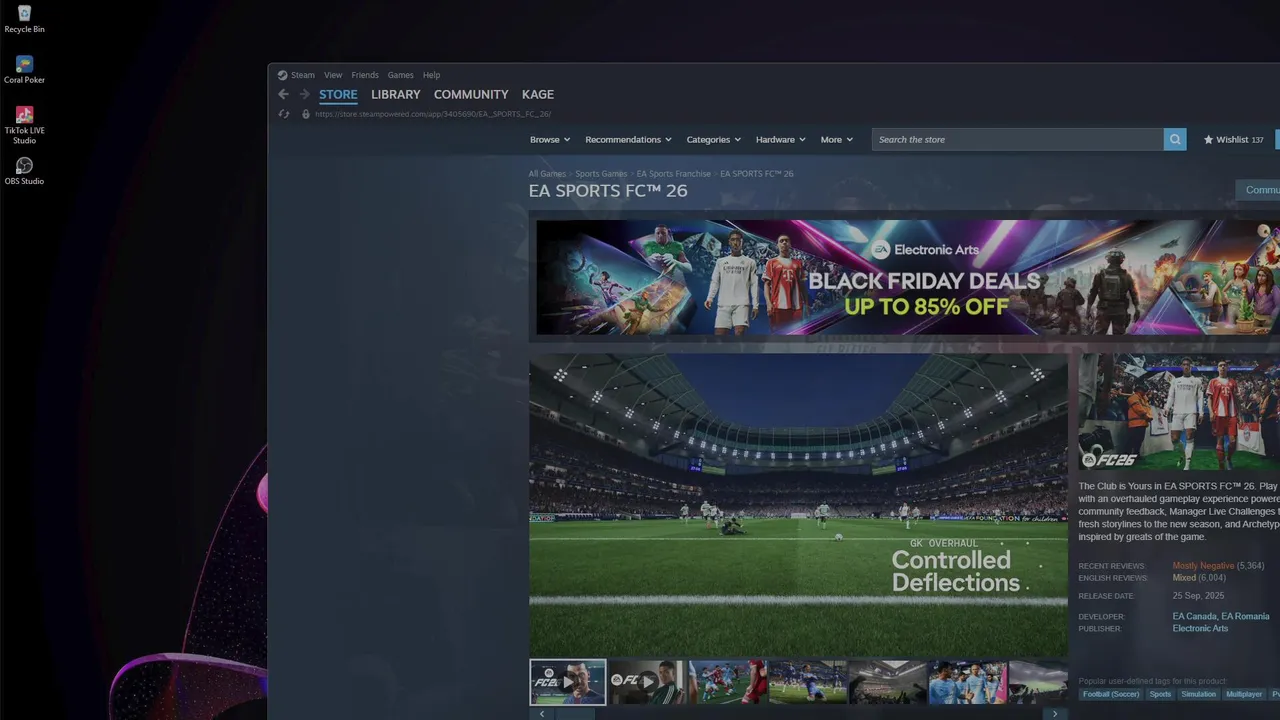The height and width of the screenshot is (720, 1280).
Task: Open Wishlist 137 link
Action: click(1234, 140)
